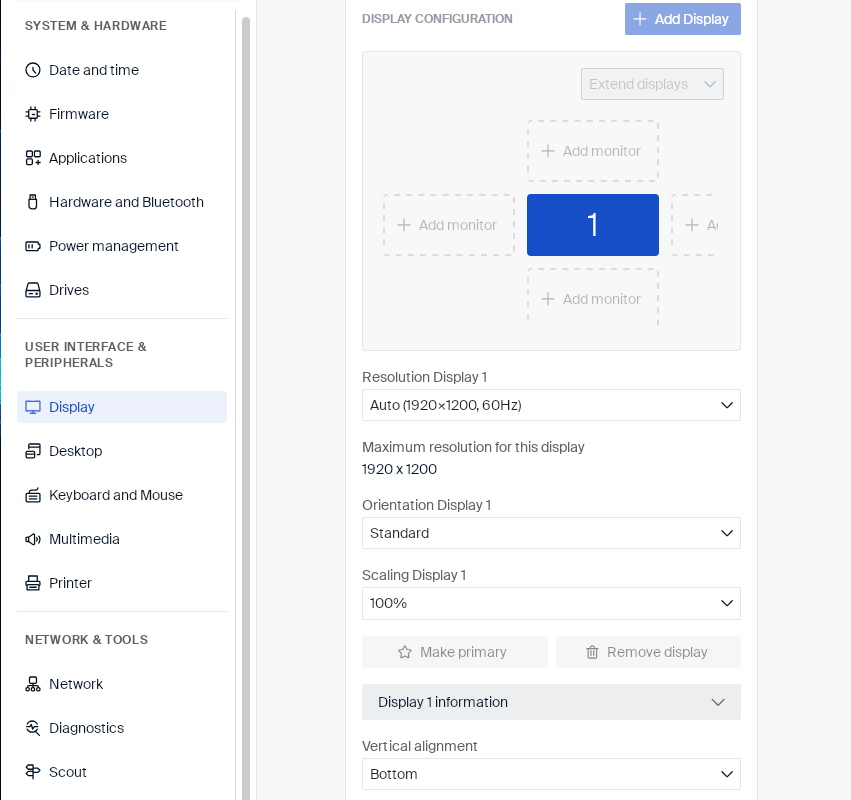The height and width of the screenshot is (800, 851).
Task: Add a monitor above display 1
Action: [x=593, y=151]
